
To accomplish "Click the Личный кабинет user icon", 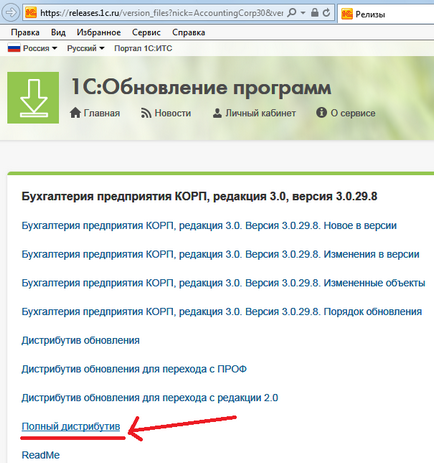I will point(217,113).
